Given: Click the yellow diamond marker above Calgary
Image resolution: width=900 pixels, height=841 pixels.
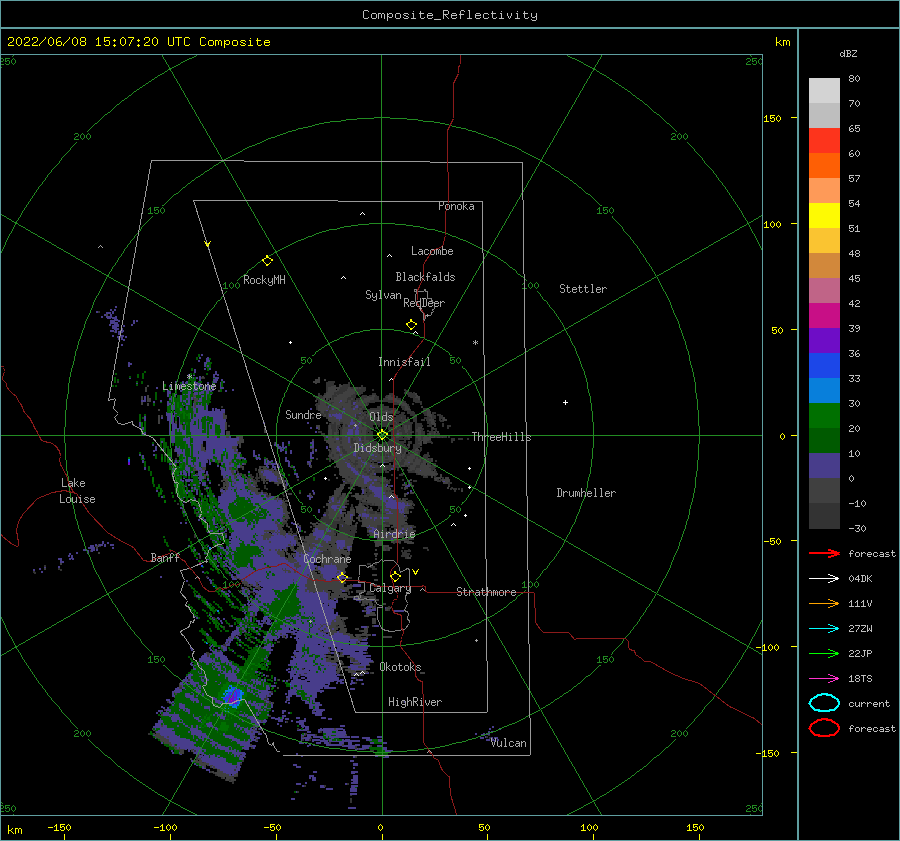Looking at the screenshot, I should pyautogui.click(x=395, y=576).
